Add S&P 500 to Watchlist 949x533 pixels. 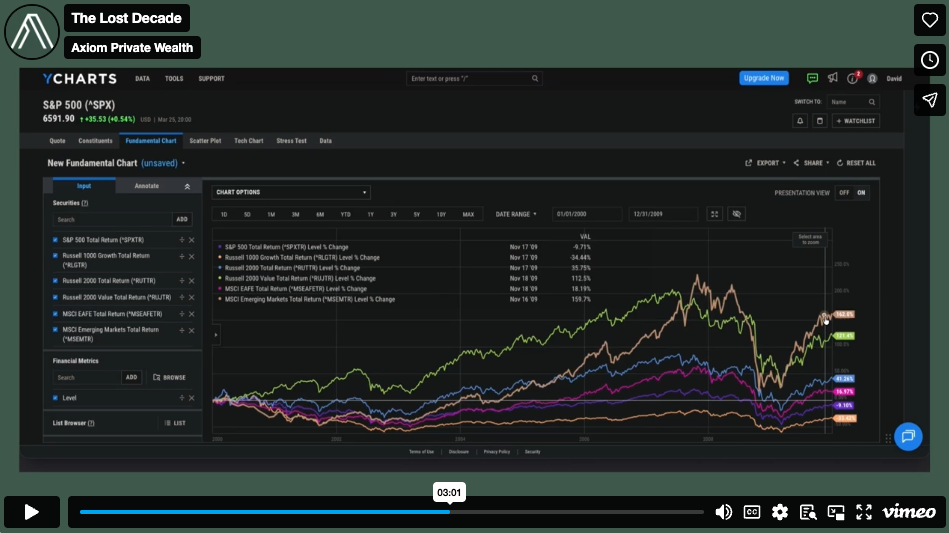pos(855,121)
